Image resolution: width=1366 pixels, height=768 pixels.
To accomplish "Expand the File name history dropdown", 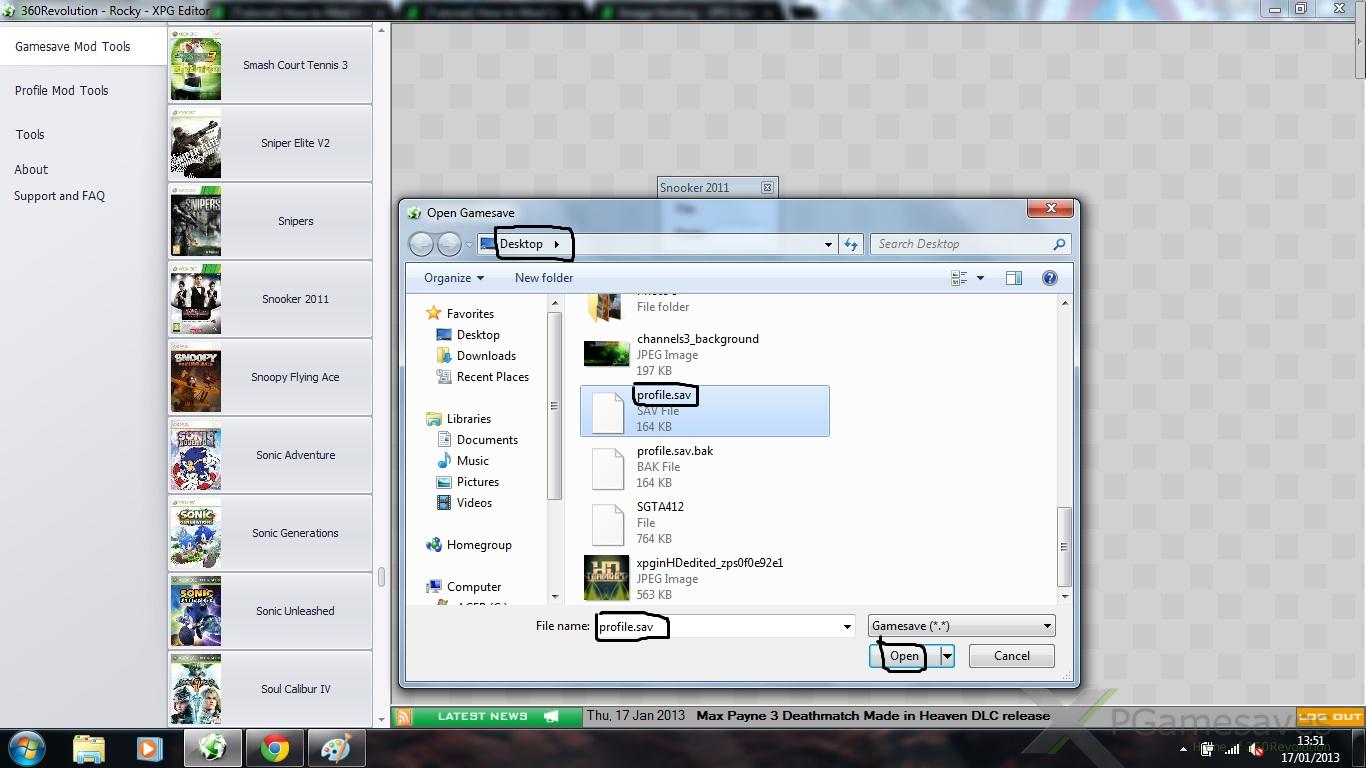I will [x=847, y=627].
